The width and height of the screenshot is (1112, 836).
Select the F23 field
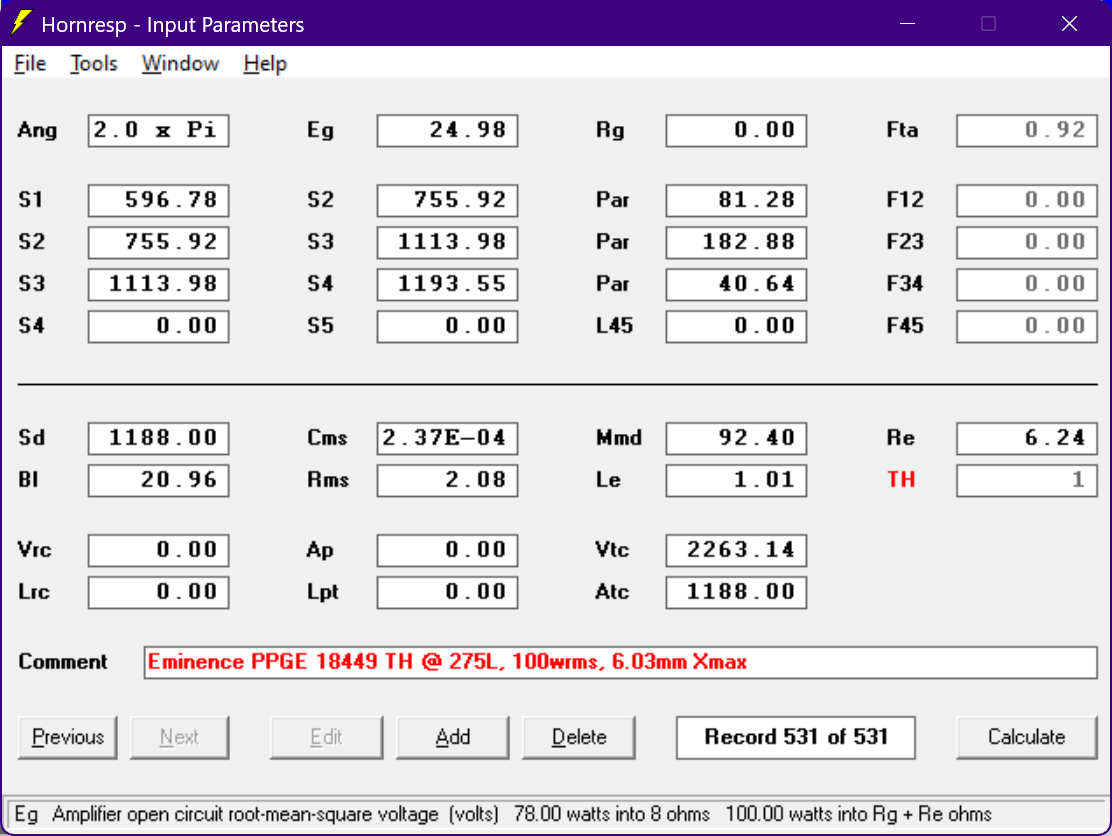click(1027, 243)
